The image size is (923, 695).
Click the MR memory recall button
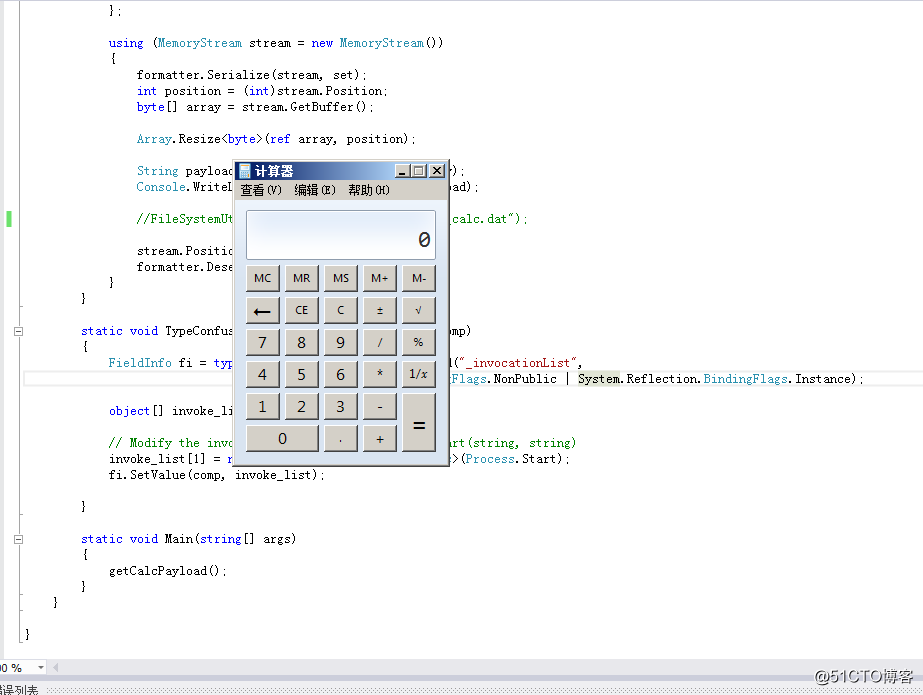301,278
